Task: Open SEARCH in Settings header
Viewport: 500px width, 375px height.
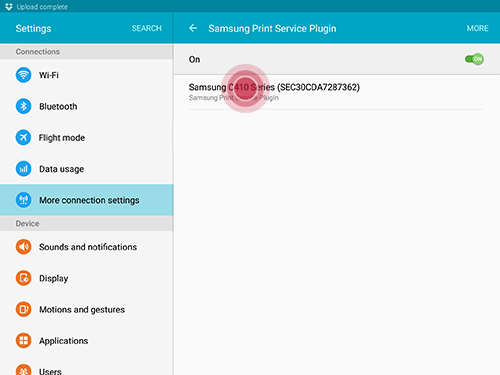Action: [146, 28]
